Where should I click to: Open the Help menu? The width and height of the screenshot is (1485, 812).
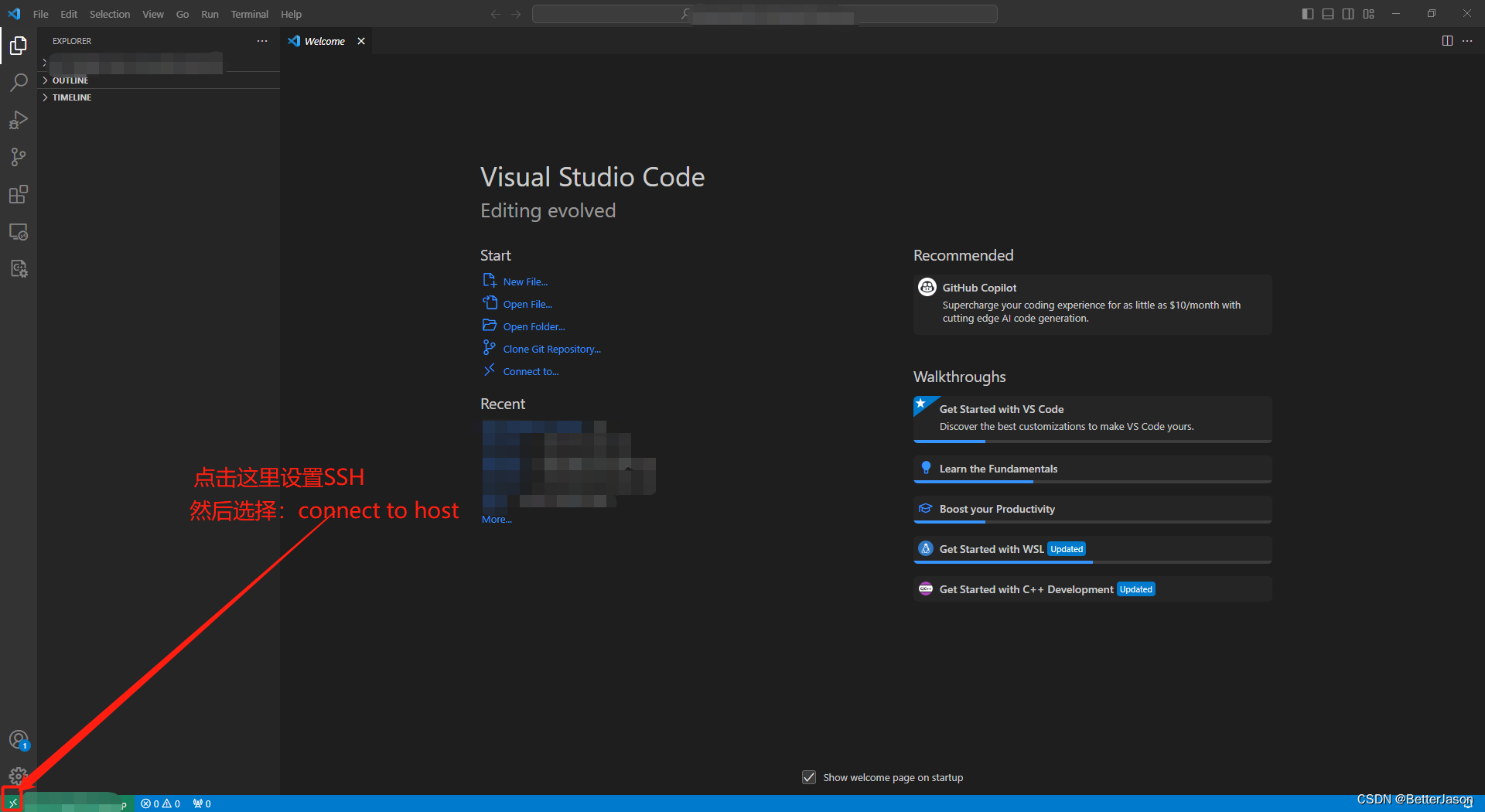pyautogui.click(x=292, y=14)
